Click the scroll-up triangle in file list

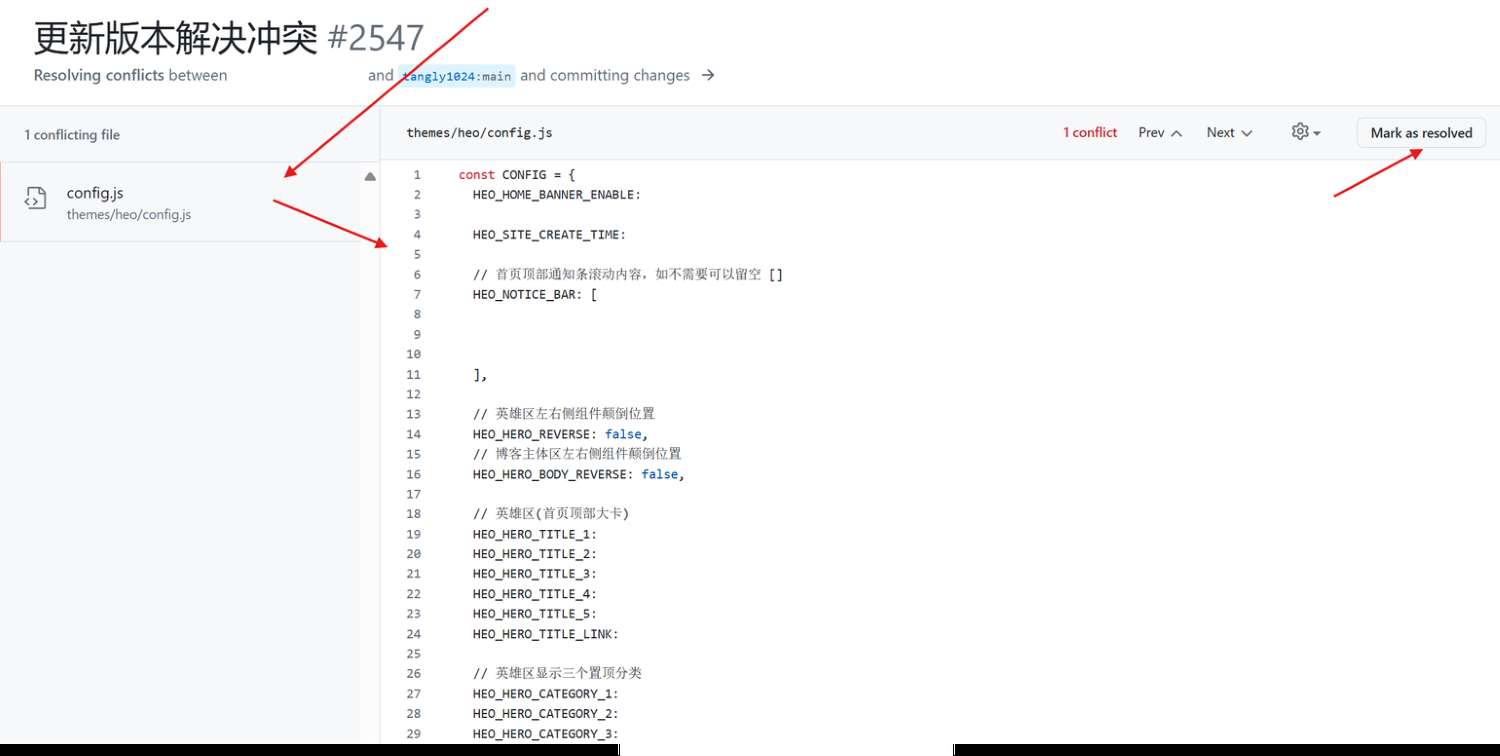point(370,177)
